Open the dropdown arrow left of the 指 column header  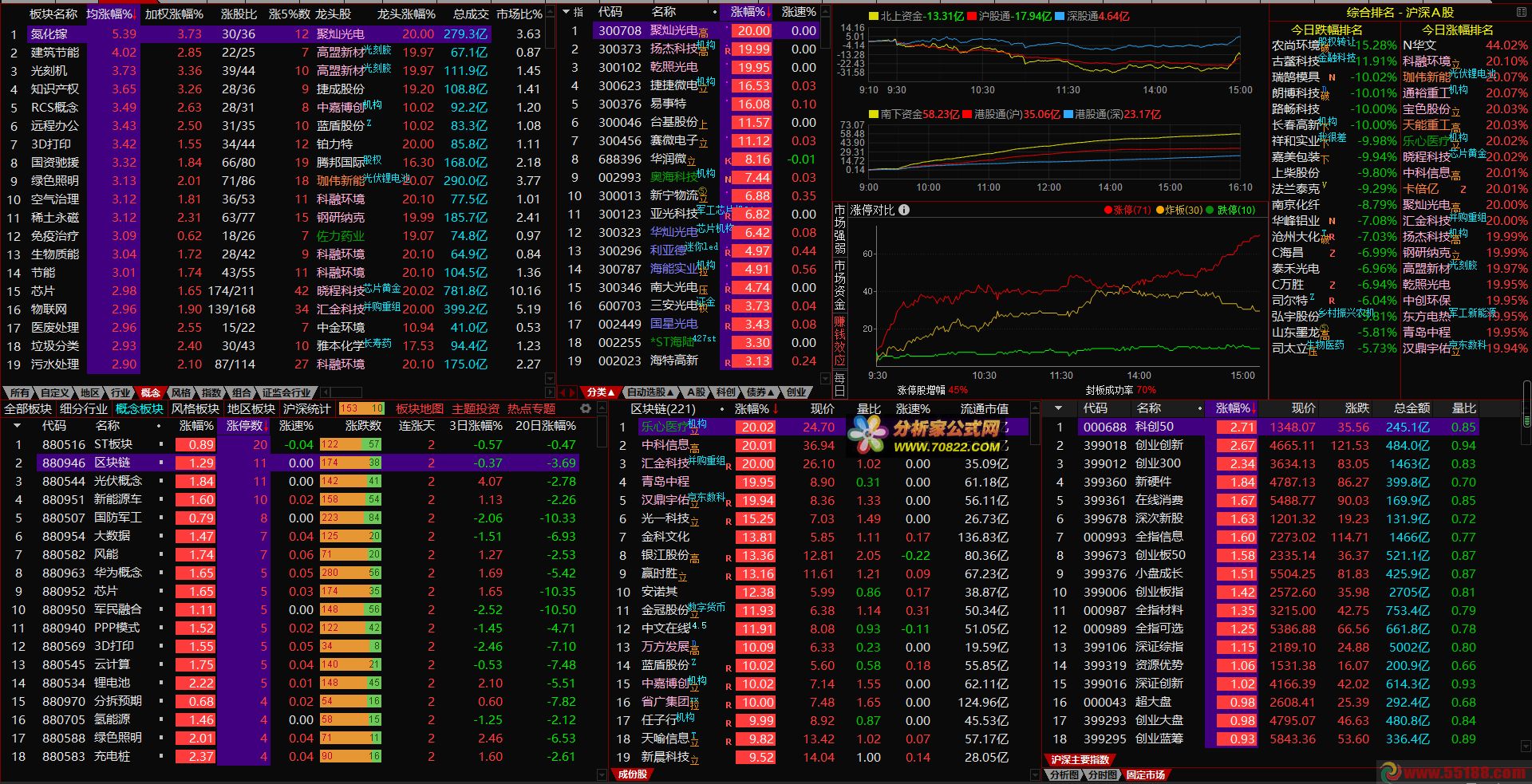coord(566,12)
